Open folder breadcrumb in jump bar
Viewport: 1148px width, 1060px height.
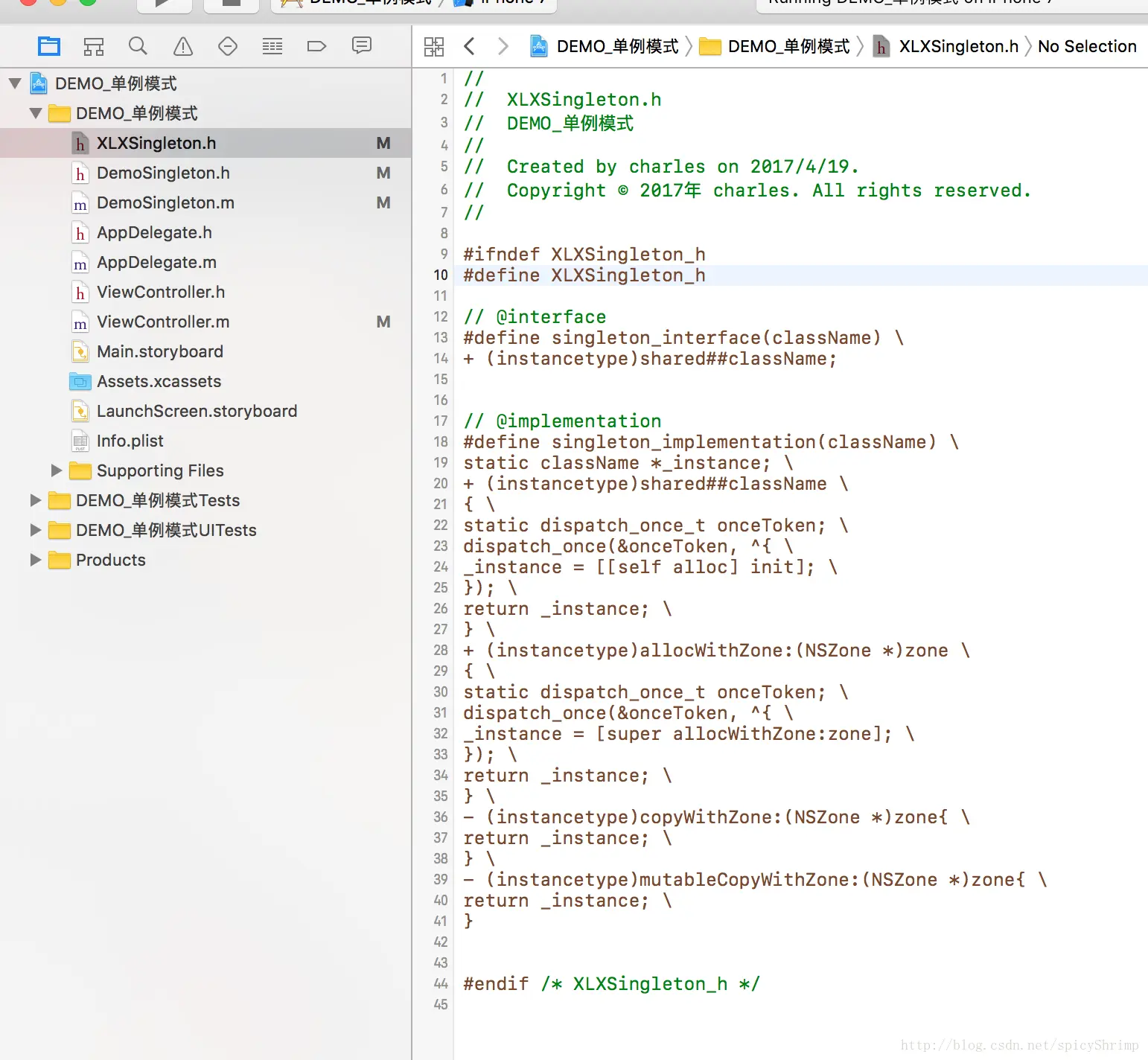pyautogui.click(x=774, y=46)
